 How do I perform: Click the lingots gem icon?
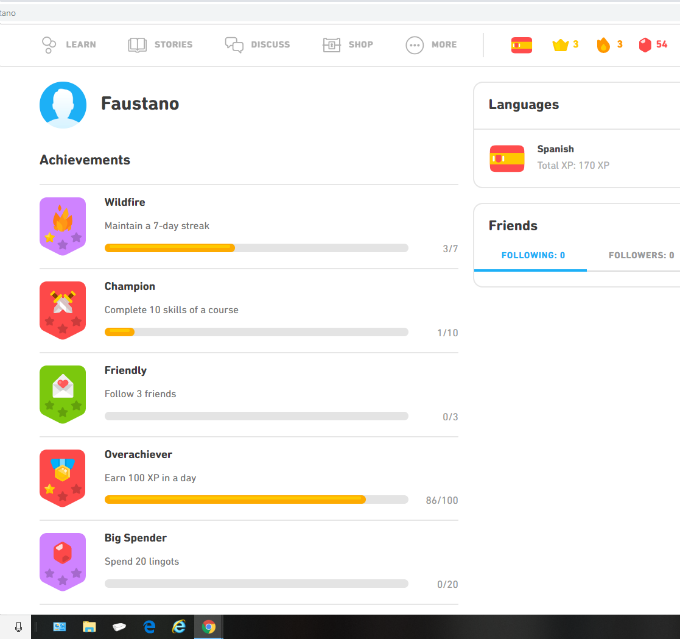pos(645,45)
